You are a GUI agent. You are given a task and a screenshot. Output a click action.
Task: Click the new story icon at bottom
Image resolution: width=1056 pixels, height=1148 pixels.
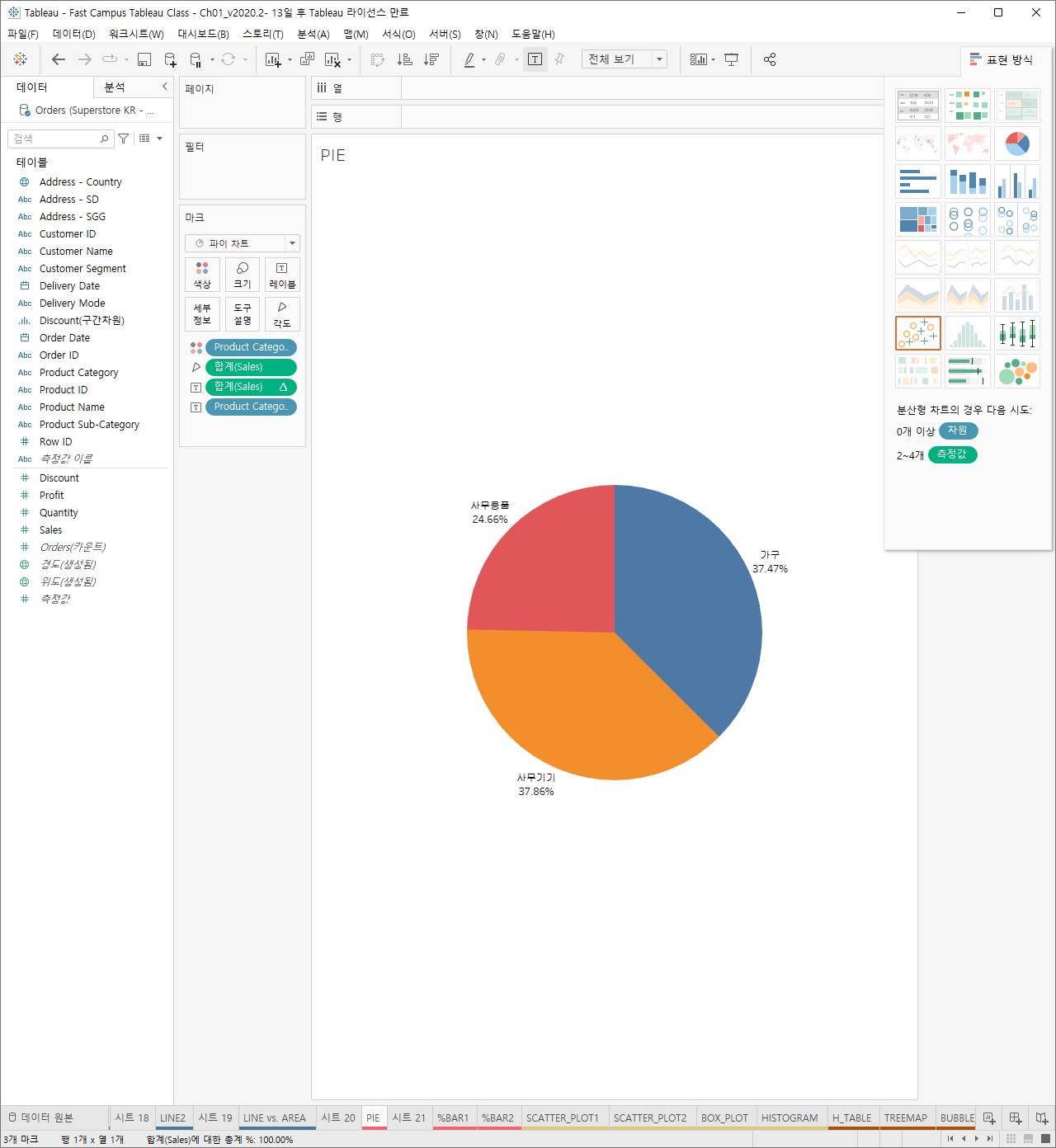click(1042, 1118)
